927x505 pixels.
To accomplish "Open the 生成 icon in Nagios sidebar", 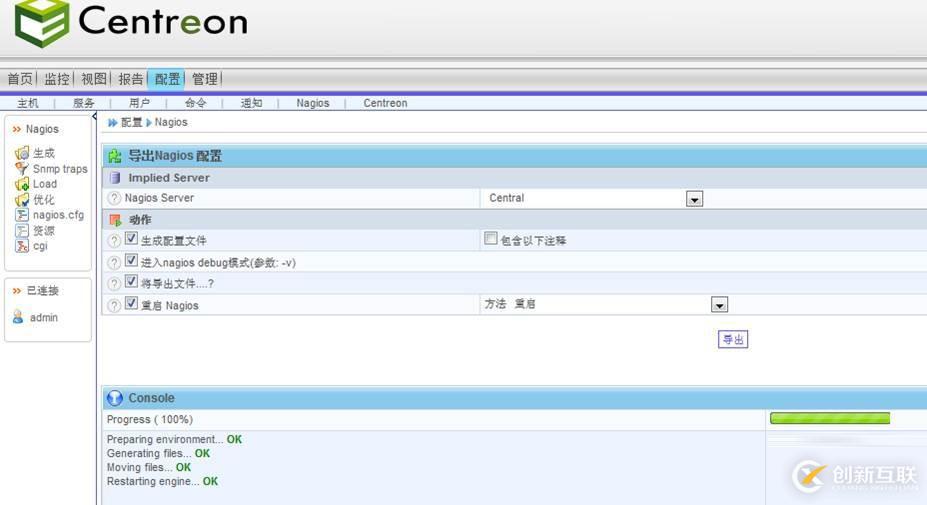I will click(22, 153).
